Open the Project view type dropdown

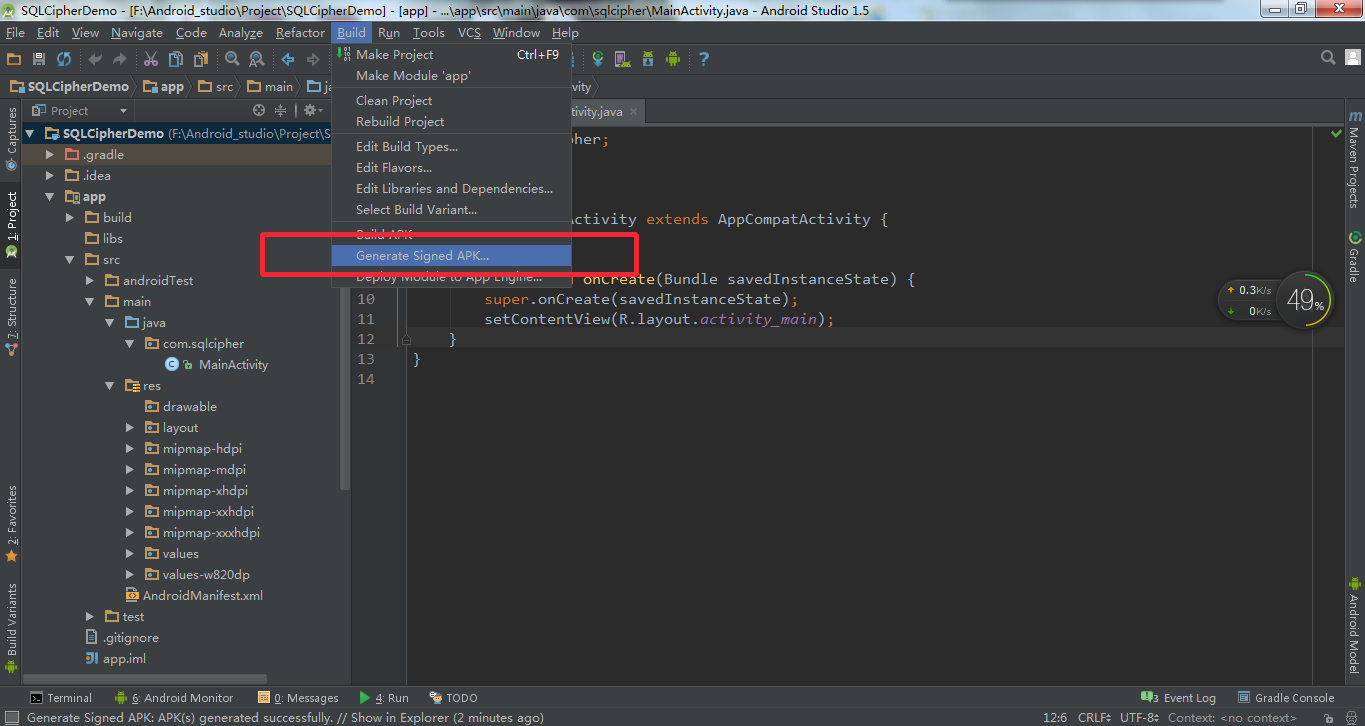coord(80,110)
